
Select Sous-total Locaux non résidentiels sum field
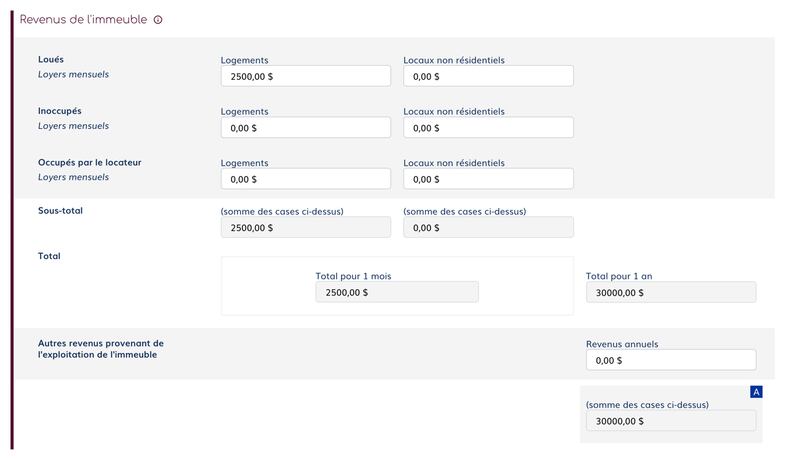click(488, 228)
